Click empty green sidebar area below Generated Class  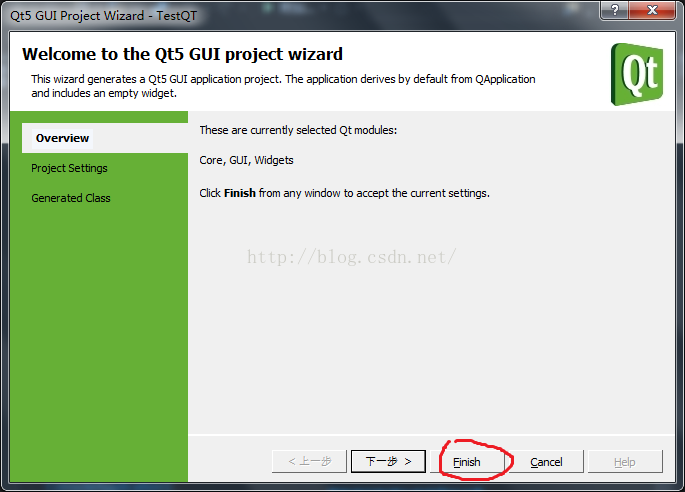99,341
